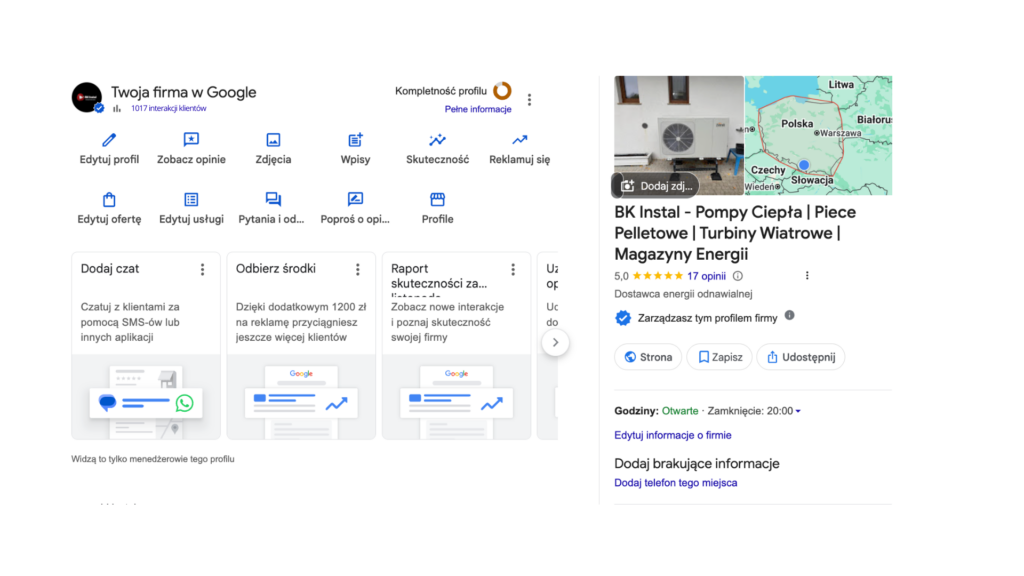Open the 17 opinii reviews link
Screen dimensions: 1024x576
(x=706, y=276)
